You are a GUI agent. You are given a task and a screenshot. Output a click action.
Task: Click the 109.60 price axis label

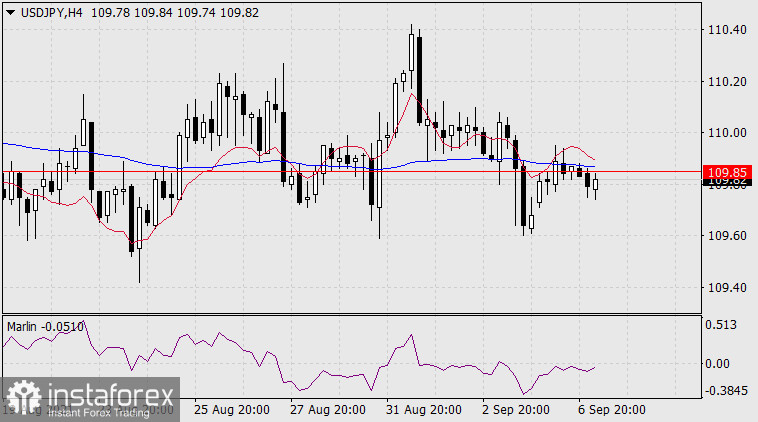coord(726,236)
